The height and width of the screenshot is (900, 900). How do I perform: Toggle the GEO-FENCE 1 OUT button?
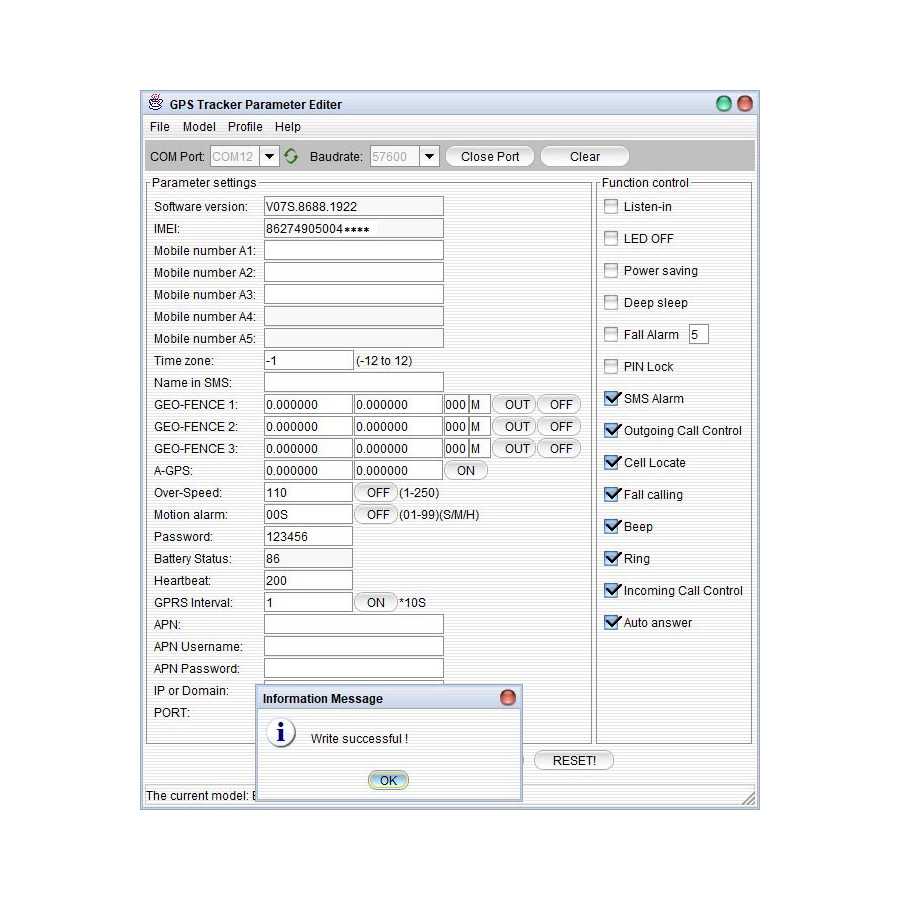point(517,405)
